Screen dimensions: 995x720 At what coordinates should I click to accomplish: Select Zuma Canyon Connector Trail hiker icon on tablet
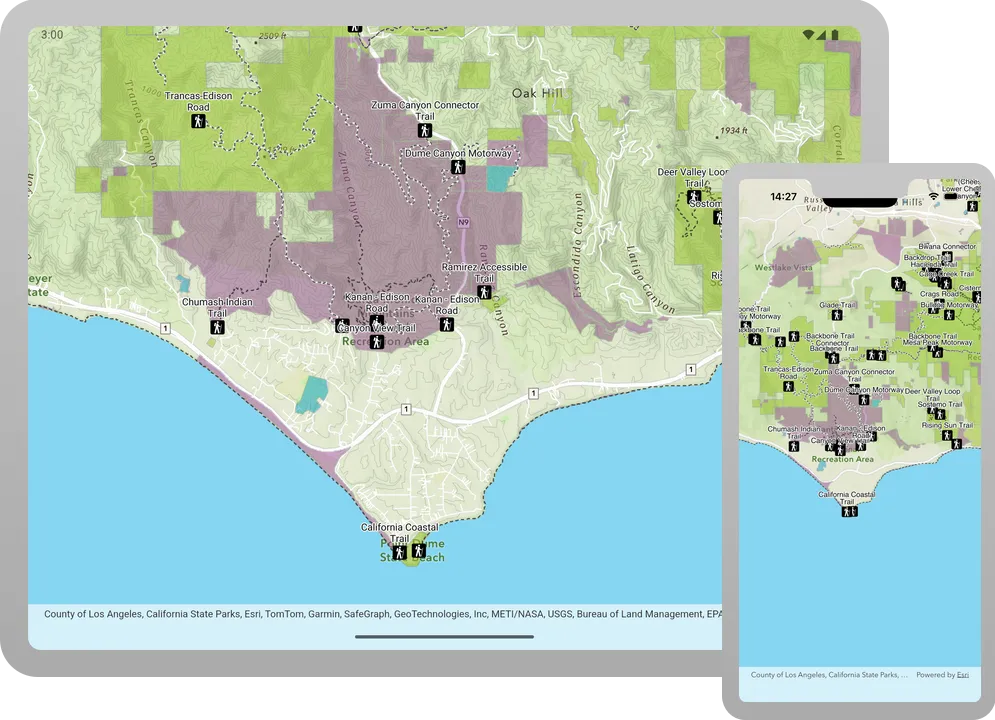425,130
